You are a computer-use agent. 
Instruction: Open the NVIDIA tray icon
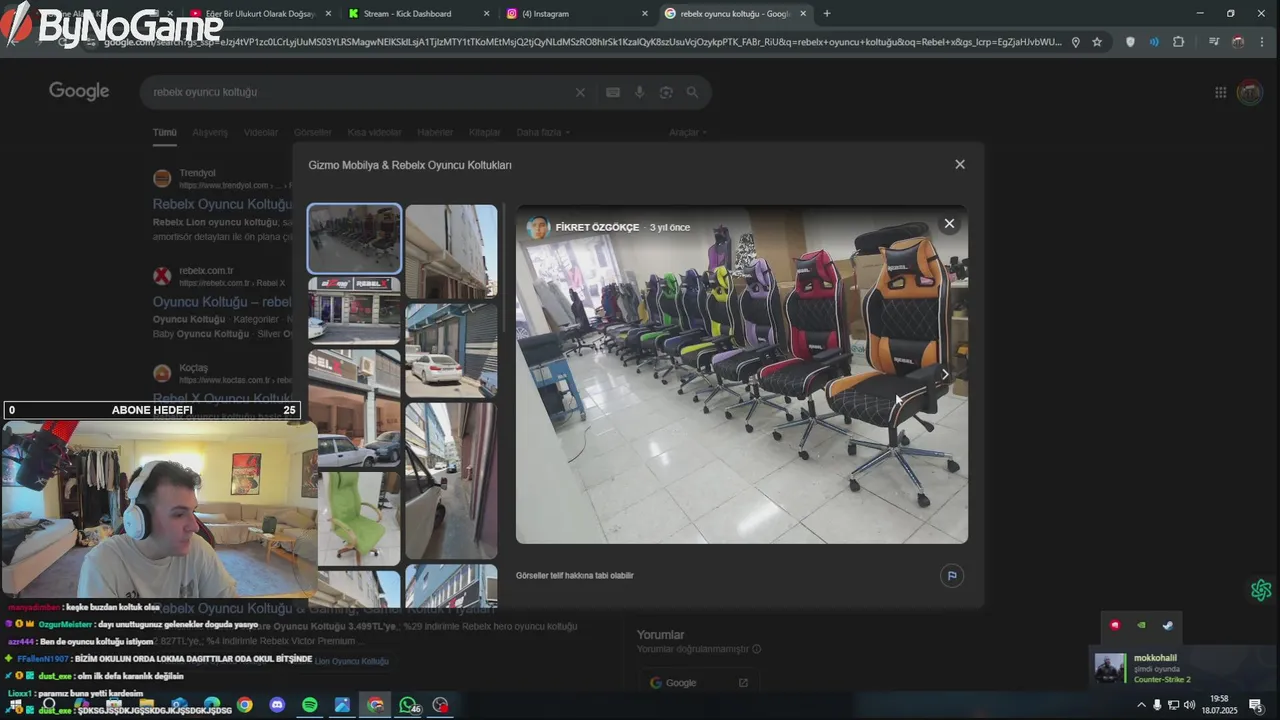tap(1141, 625)
